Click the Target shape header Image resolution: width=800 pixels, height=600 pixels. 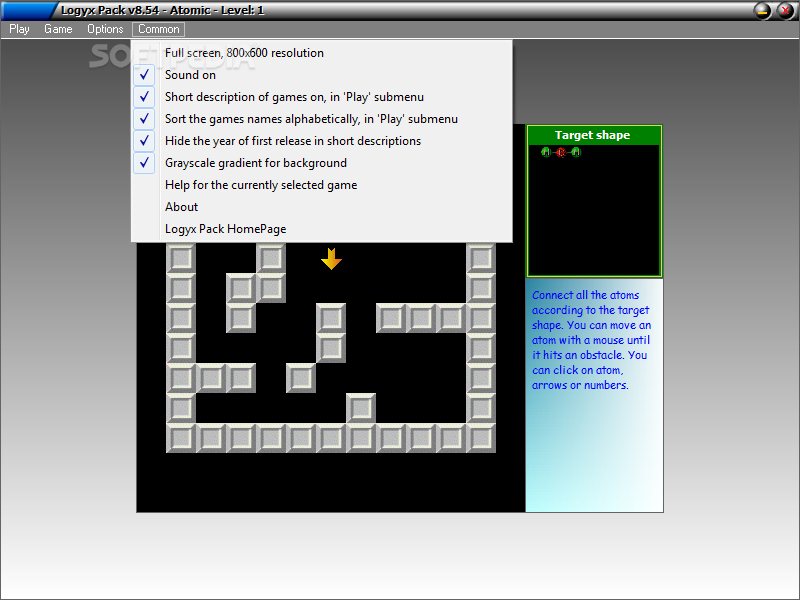(594, 135)
